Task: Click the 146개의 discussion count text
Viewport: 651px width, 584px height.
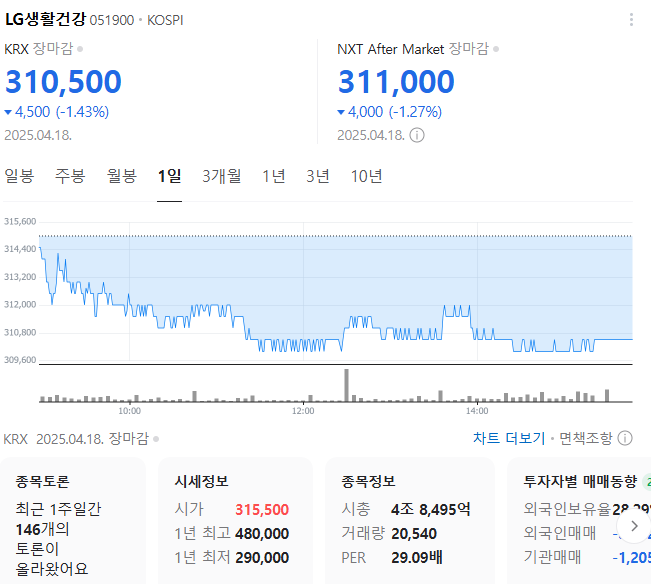Action: [42, 529]
